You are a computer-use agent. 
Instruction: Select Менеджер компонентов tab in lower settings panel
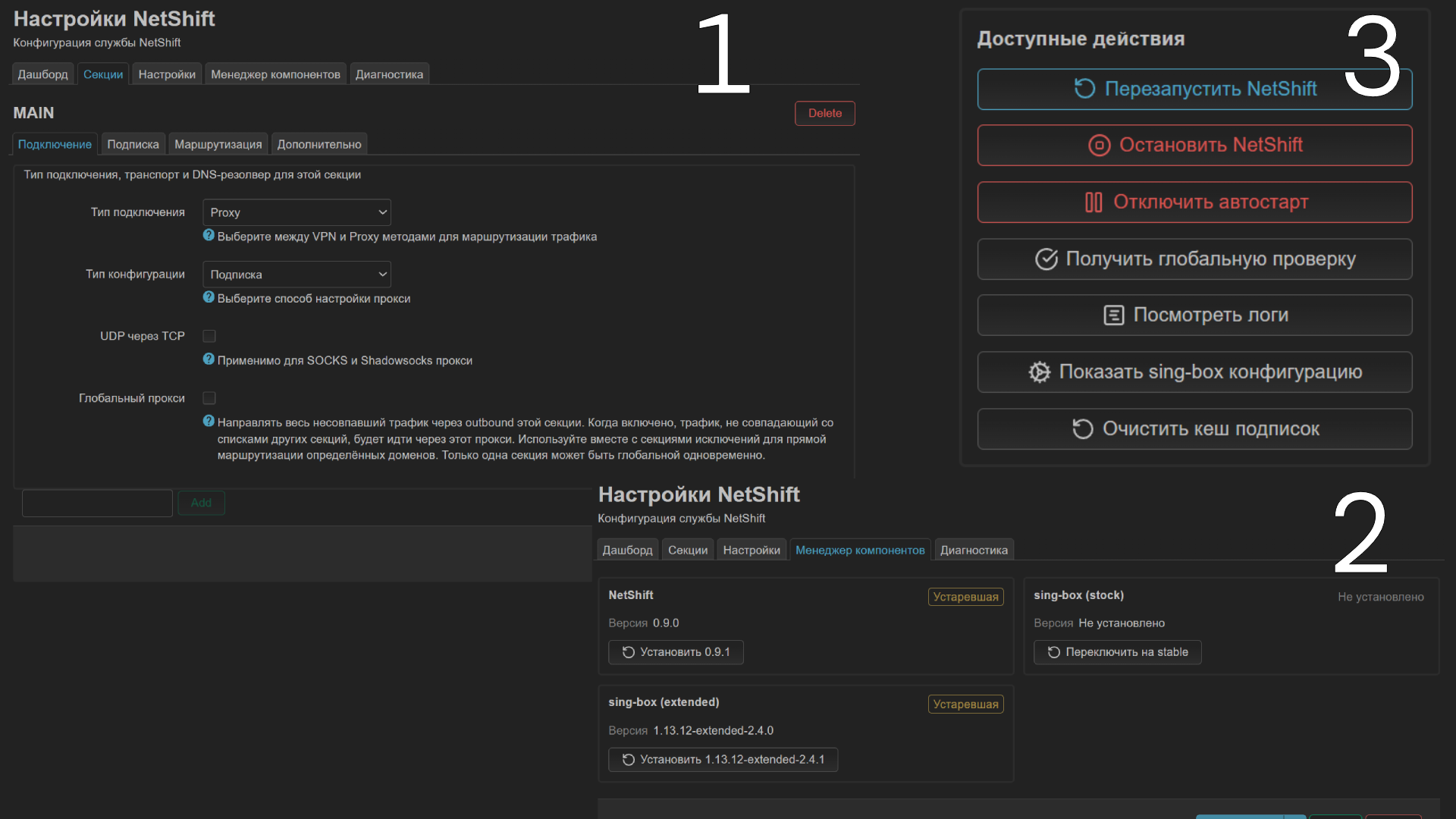(x=860, y=551)
